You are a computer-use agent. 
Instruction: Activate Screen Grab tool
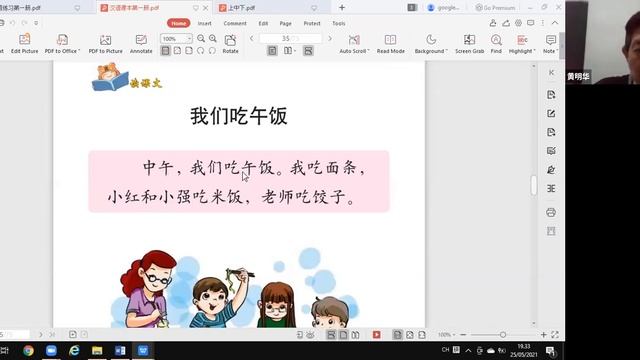coord(469,44)
